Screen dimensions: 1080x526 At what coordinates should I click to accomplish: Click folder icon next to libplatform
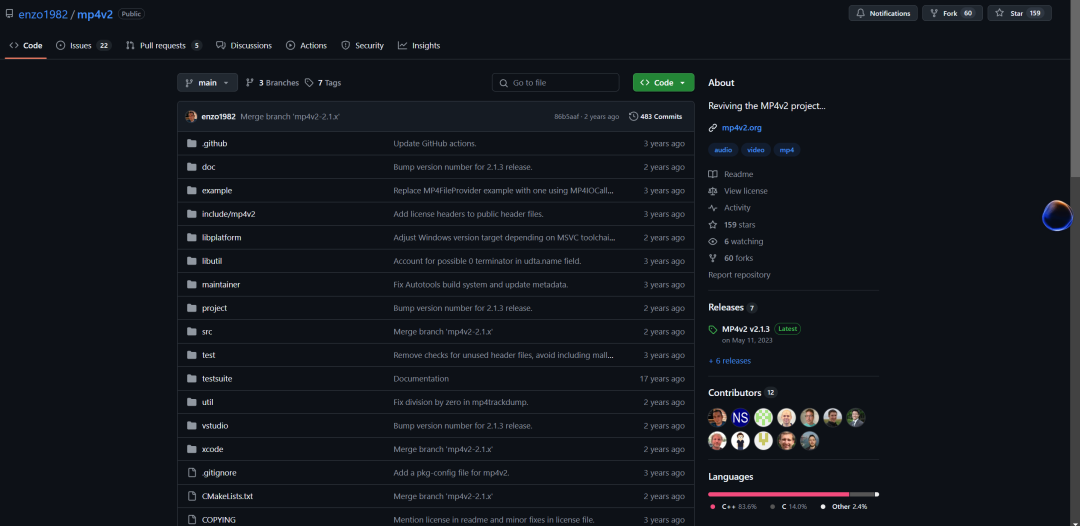click(191, 238)
